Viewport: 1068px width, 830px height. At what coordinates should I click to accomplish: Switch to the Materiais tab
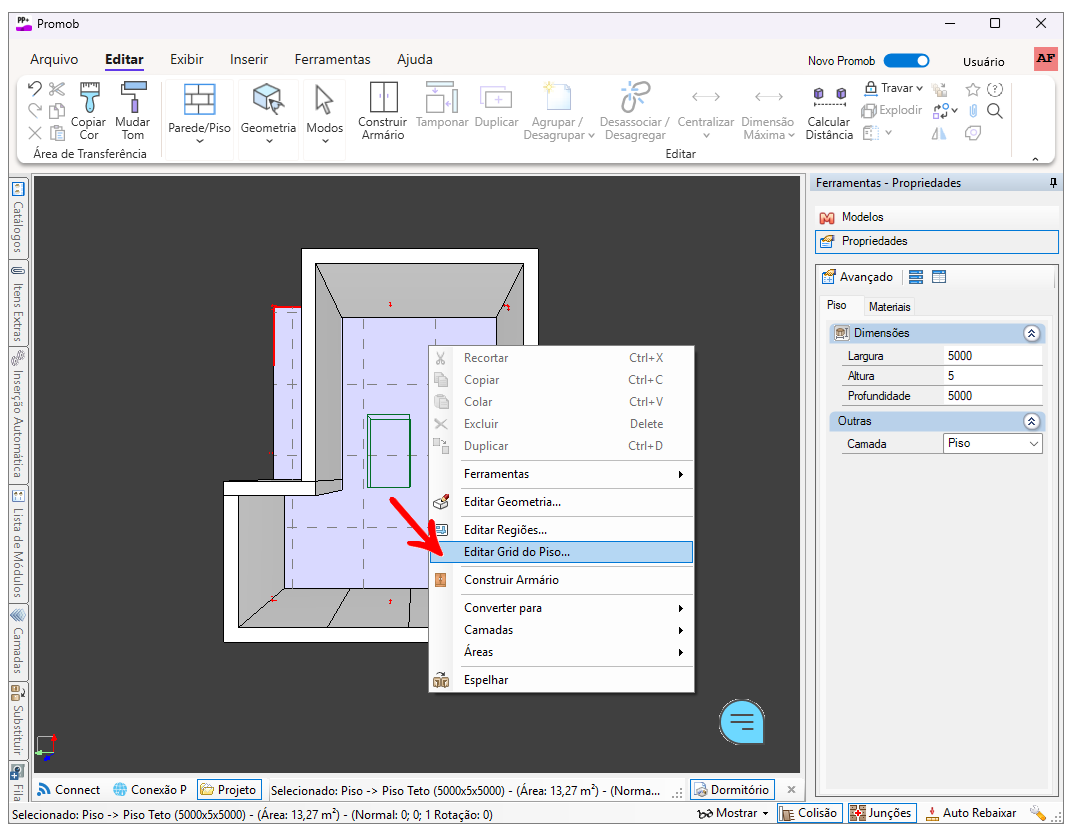coord(889,307)
